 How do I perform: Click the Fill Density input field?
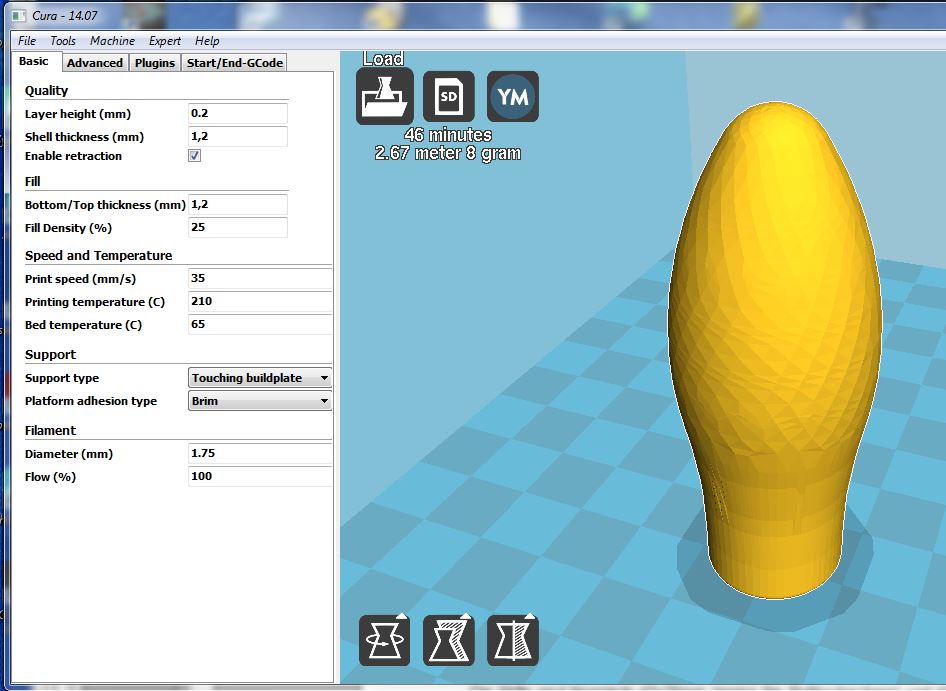point(238,228)
